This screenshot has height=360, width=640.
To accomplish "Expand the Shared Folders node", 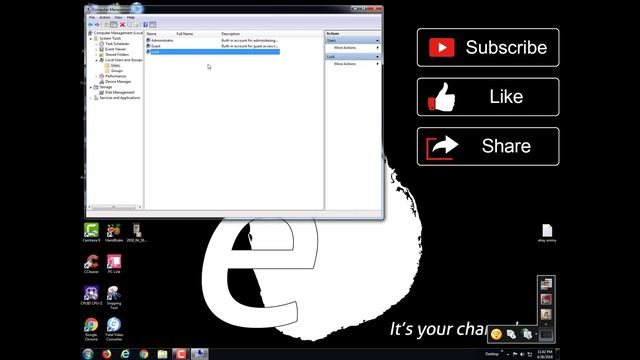I will 97,54.
